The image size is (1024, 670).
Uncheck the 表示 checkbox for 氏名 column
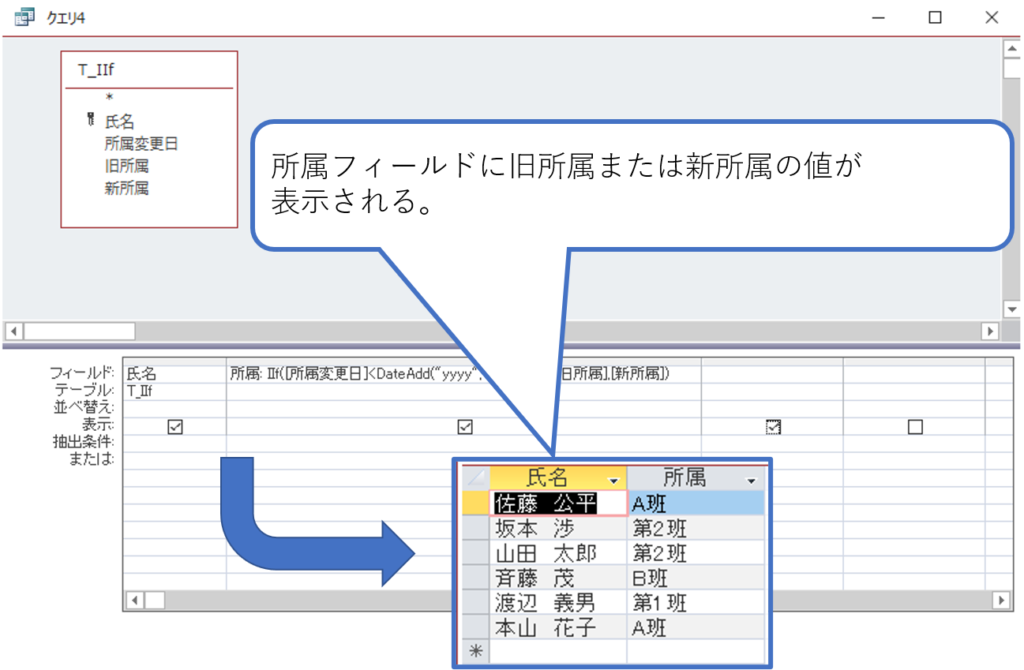175,427
